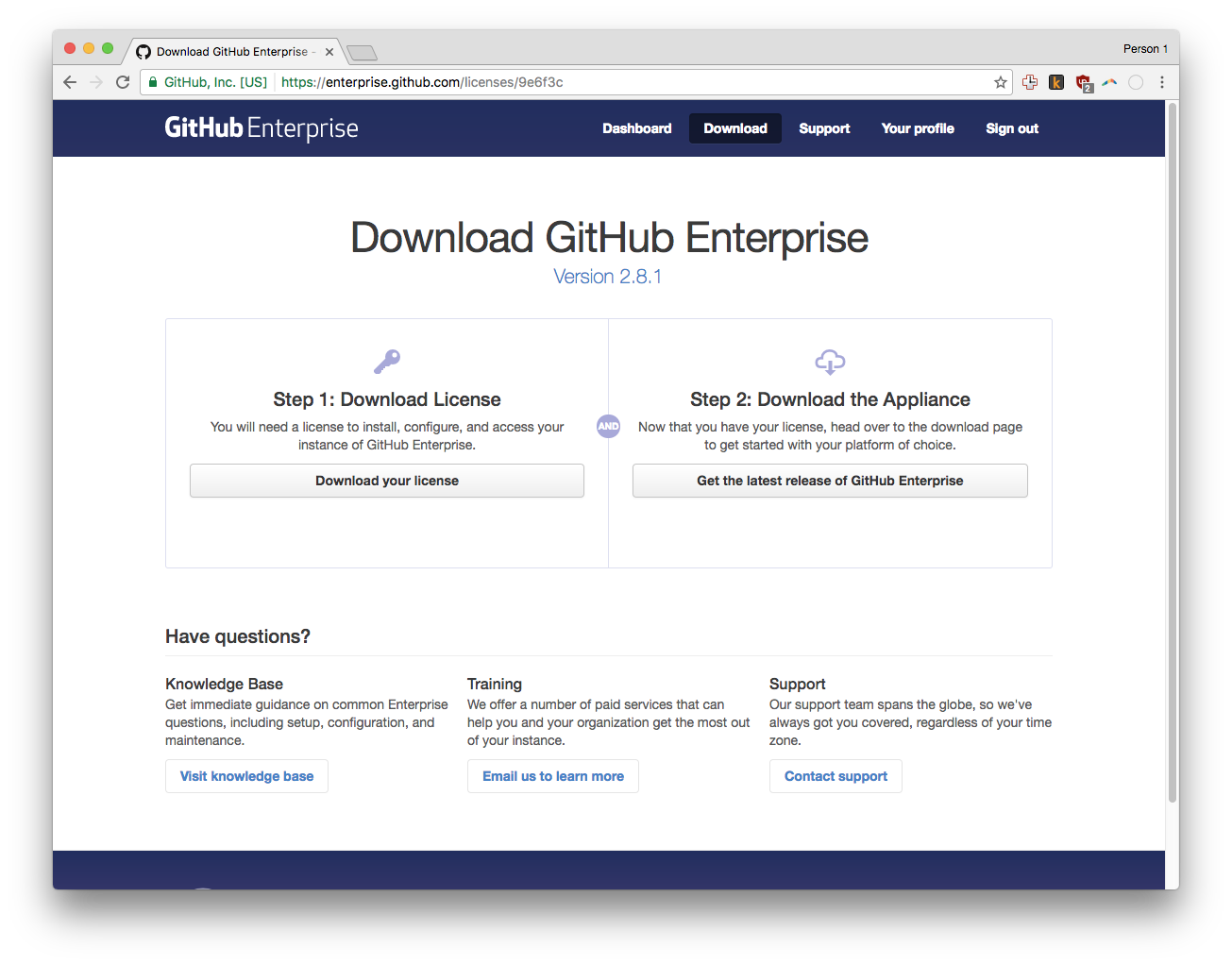Click the GitHub Enterprise logo

(x=262, y=128)
